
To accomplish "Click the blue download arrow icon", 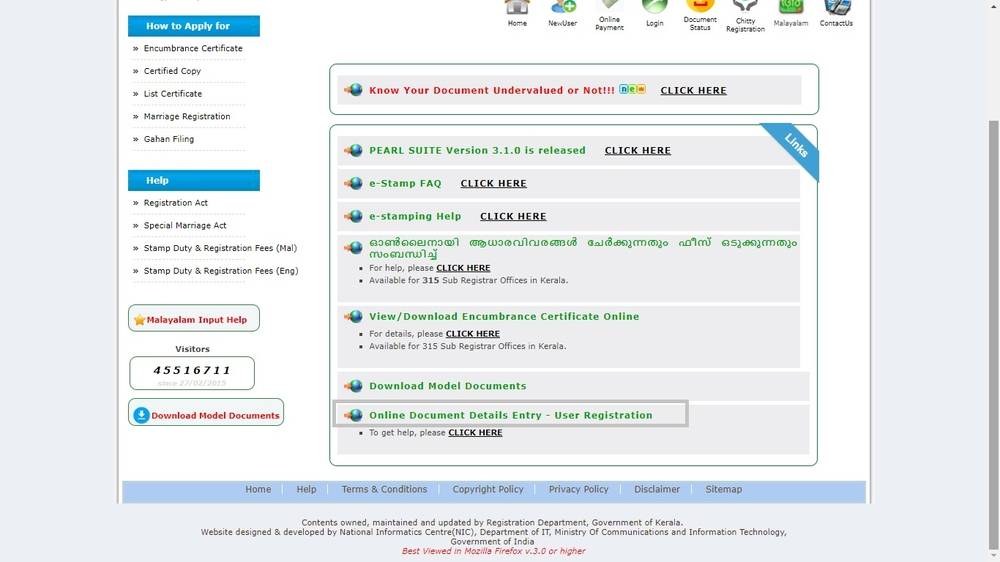I will [x=142, y=415].
